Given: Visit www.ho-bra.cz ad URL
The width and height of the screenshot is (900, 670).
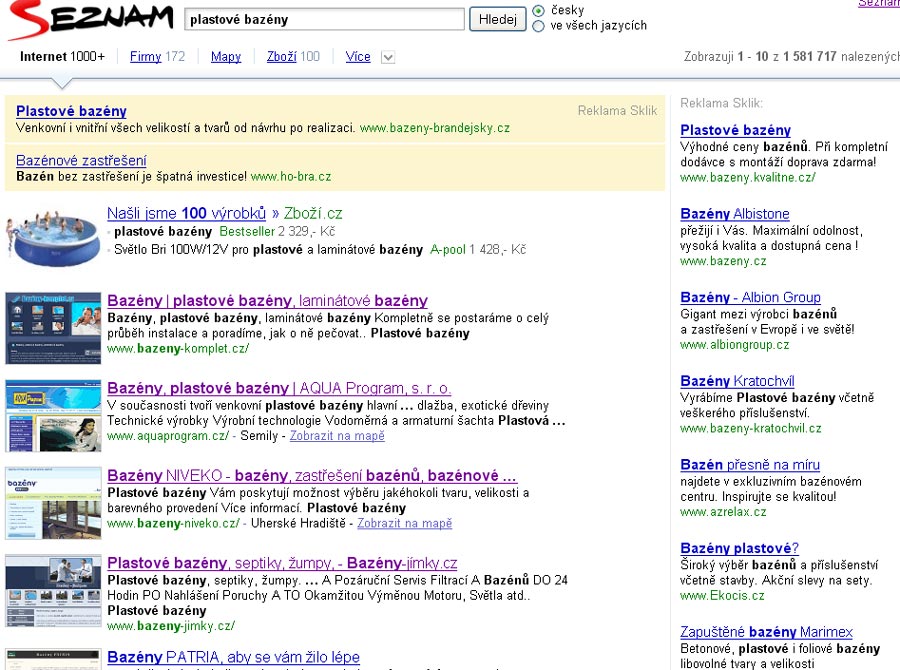Looking at the screenshot, I should [x=291, y=176].
